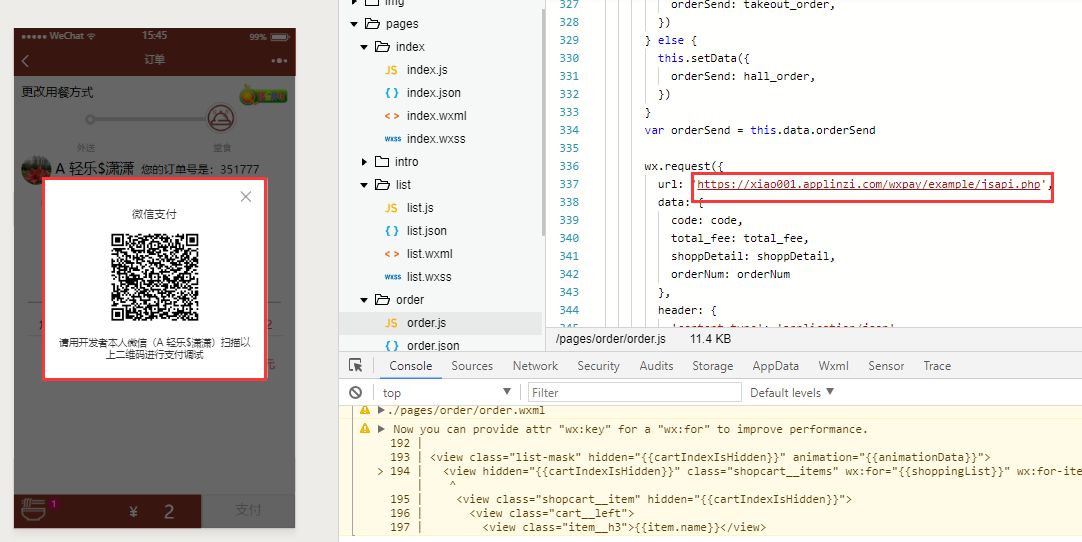Viewport: 1082px width, 542px height.
Task: Click the /pages/order/order.js path in status bar
Action: 611,339
